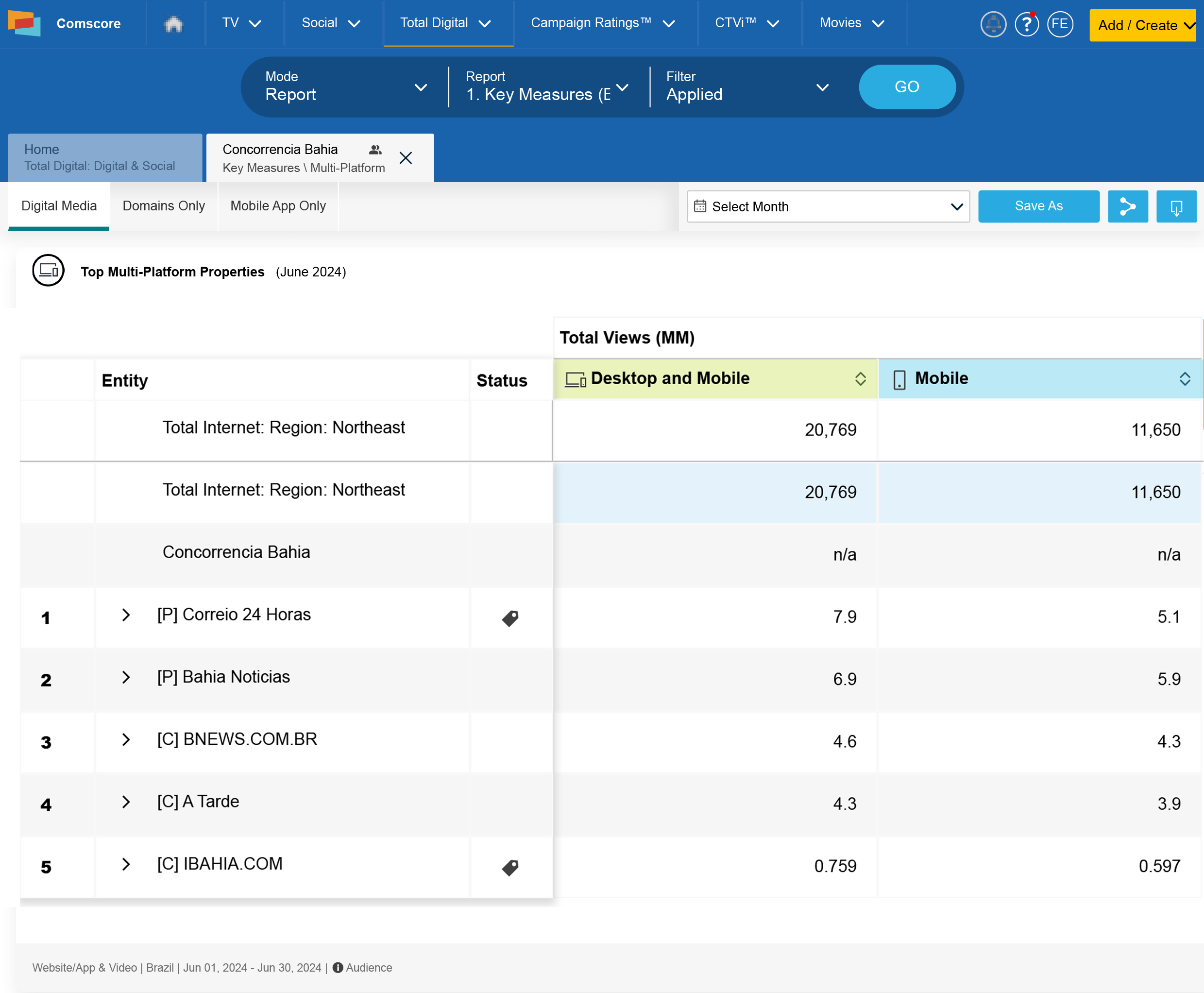The height and width of the screenshot is (993, 1204).
Task: Click the multi-platform icon beside Top Multi-Platform Properties
Action: coord(49,271)
